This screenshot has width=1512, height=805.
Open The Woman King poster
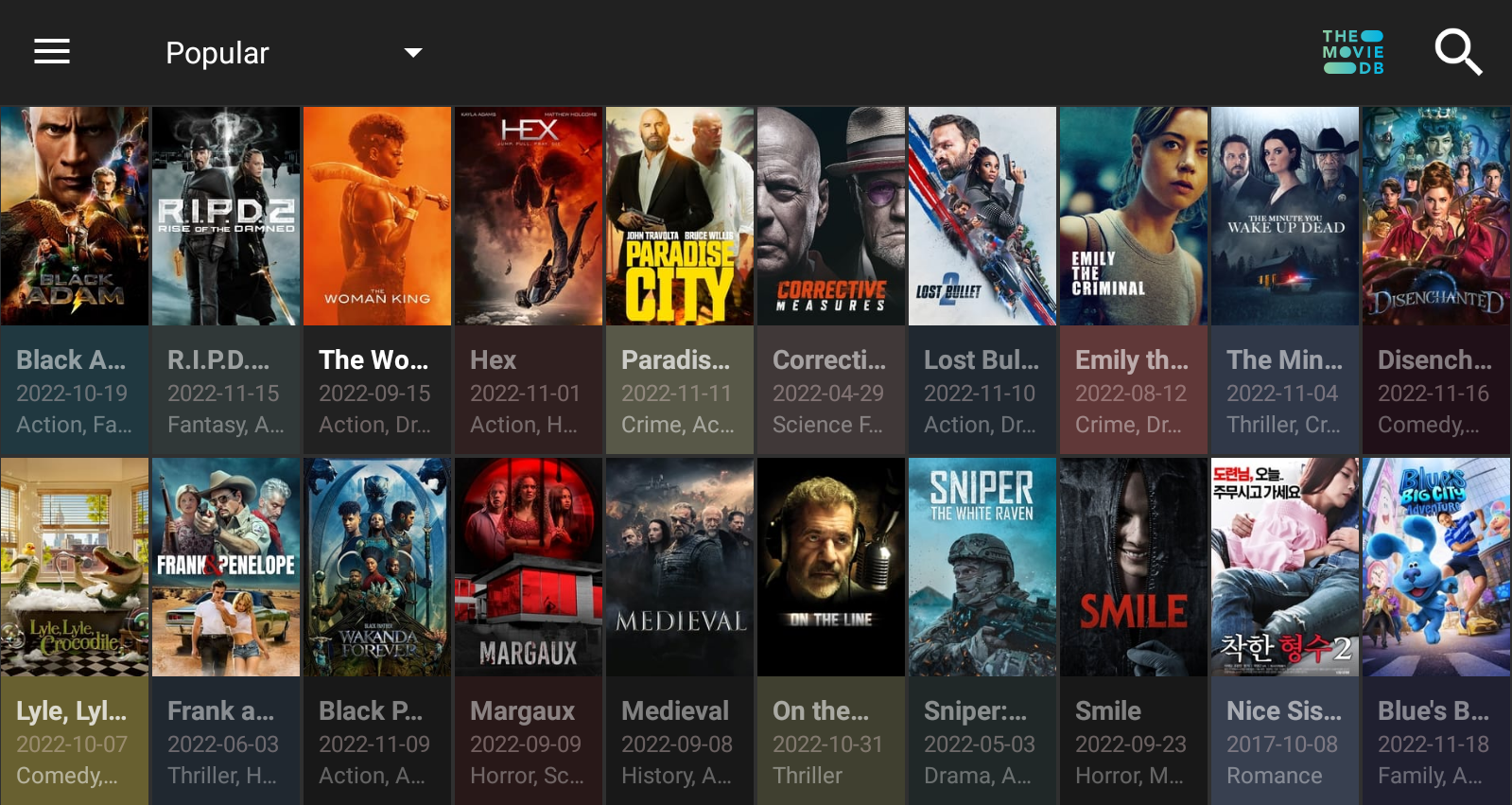click(x=377, y=216)
